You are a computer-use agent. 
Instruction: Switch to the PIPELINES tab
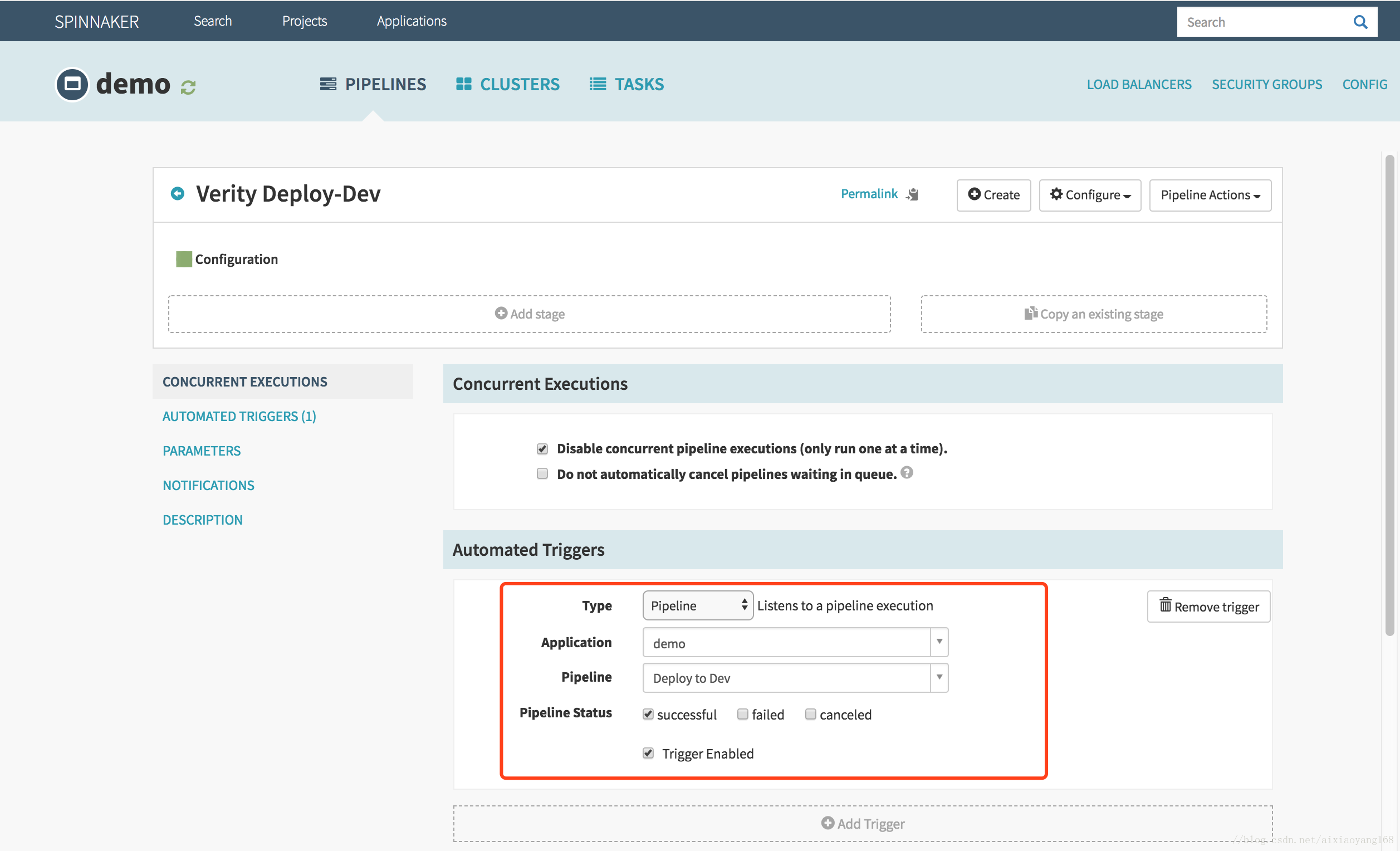[x=373, y=84]
